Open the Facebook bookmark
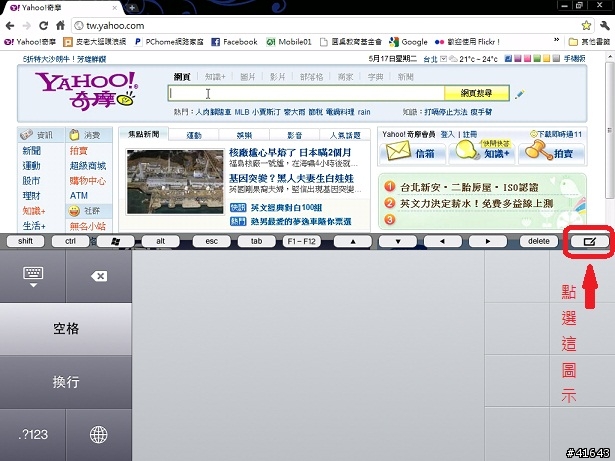The image size is (615, 461). coord(234,42)
